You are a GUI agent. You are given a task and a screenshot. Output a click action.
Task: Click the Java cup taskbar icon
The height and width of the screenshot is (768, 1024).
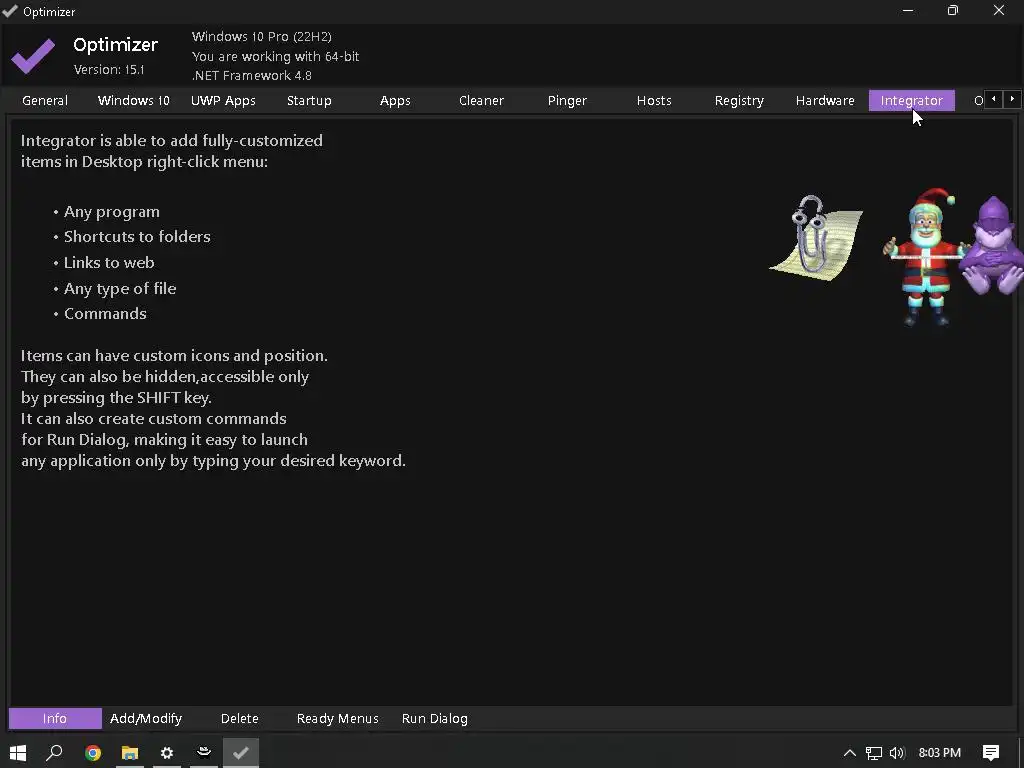point(204,753)
